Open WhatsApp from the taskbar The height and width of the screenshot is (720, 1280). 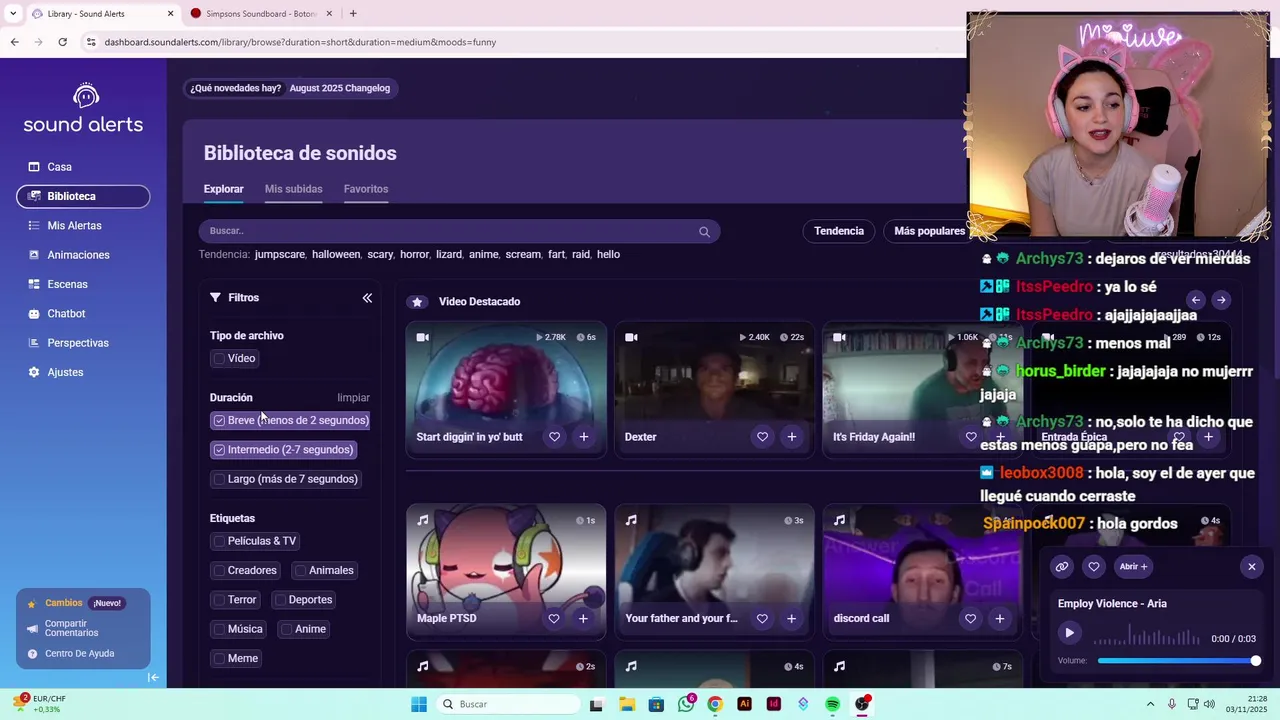[x=686, y=704]
